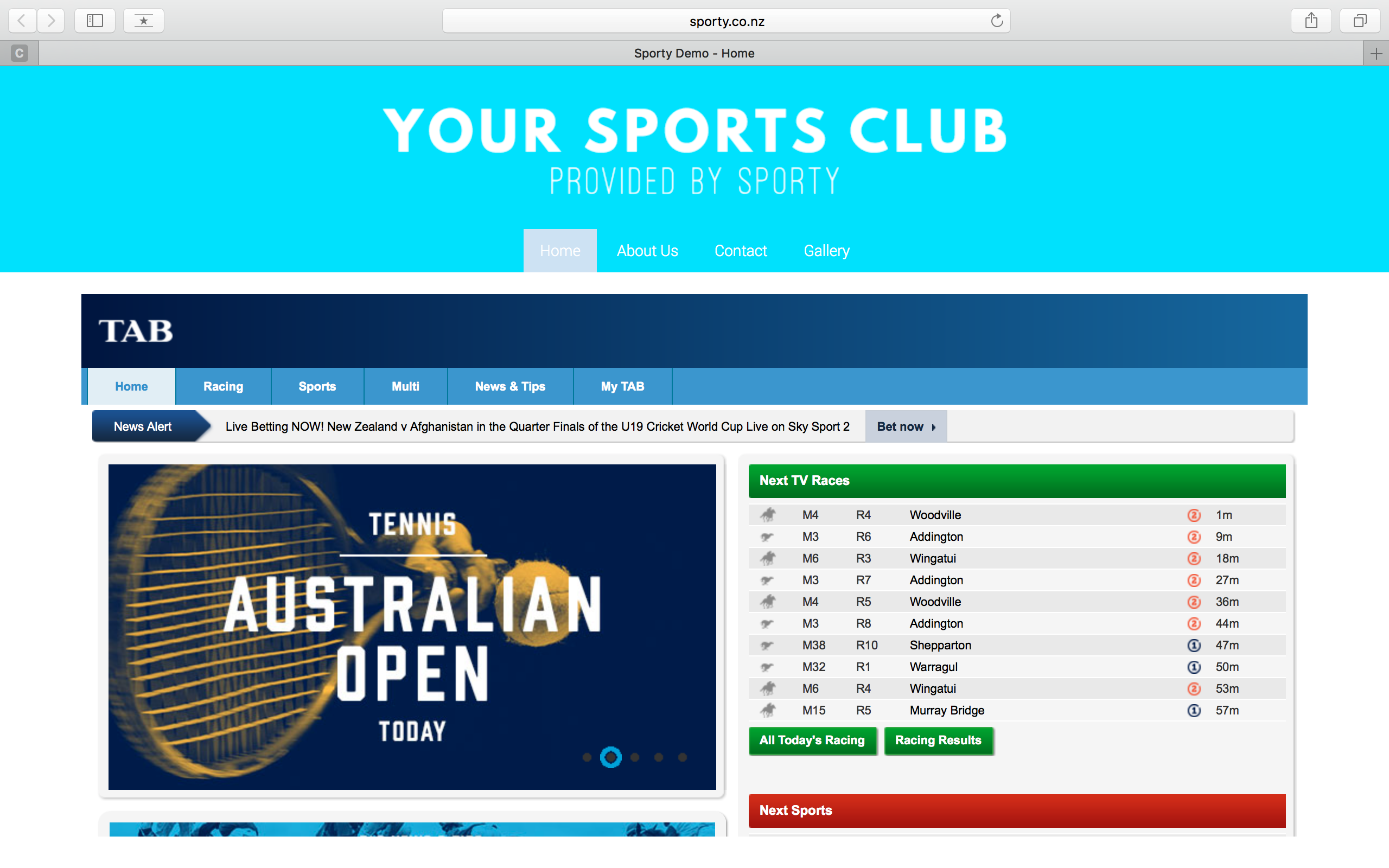Click the Next Sports header
The image size is (1389, 868).
tap(1016, 810)
